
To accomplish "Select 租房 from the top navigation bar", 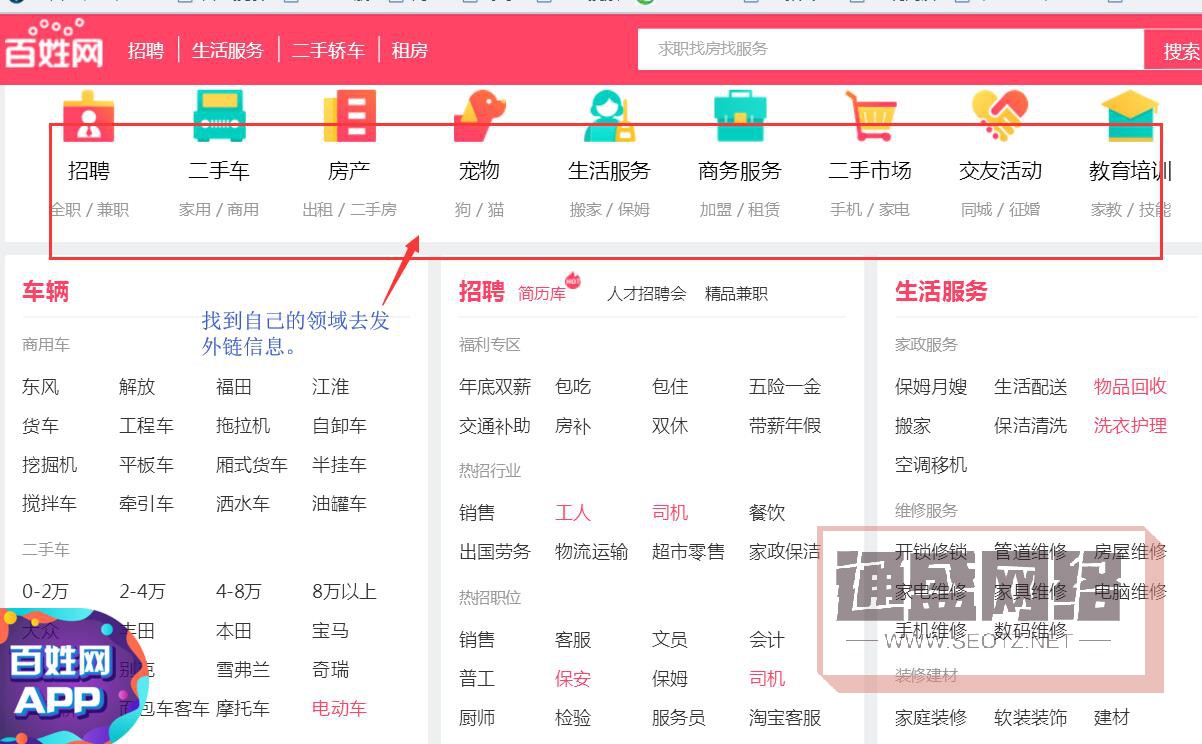I will coord(409,51).
